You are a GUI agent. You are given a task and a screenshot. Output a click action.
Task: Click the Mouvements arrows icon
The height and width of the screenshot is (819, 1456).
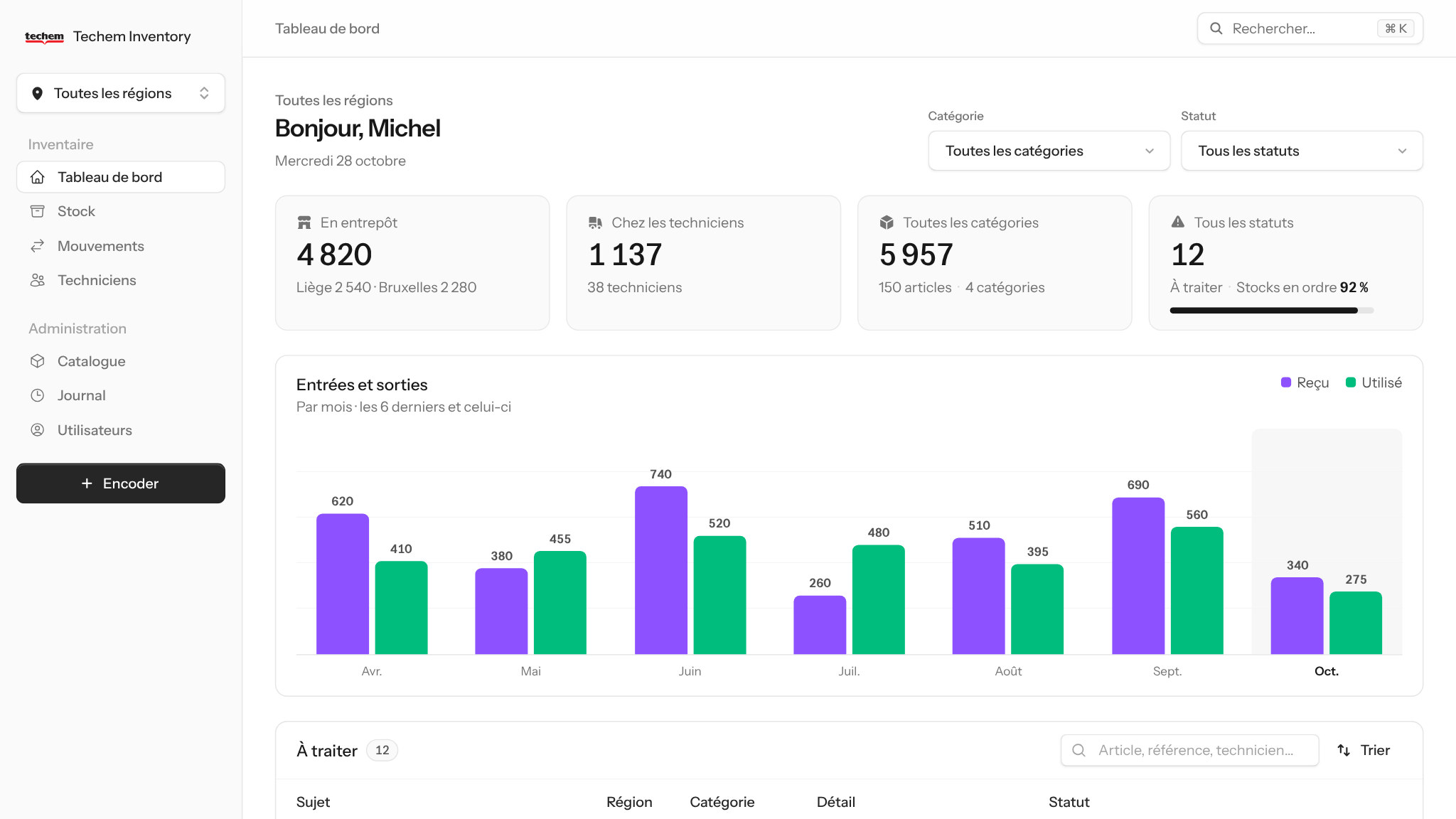tap(38, 246)
